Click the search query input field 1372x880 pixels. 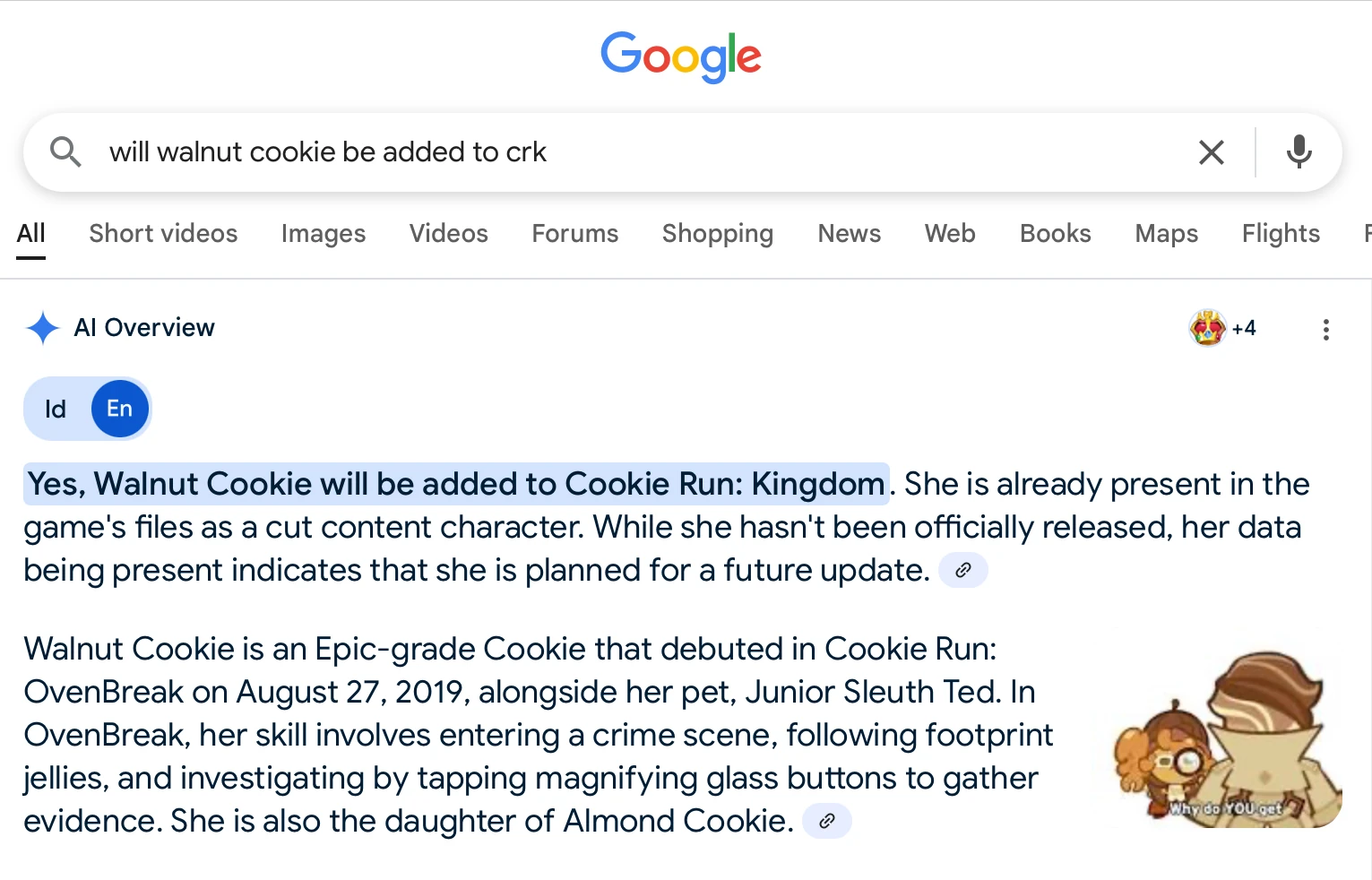pos(627,152)
